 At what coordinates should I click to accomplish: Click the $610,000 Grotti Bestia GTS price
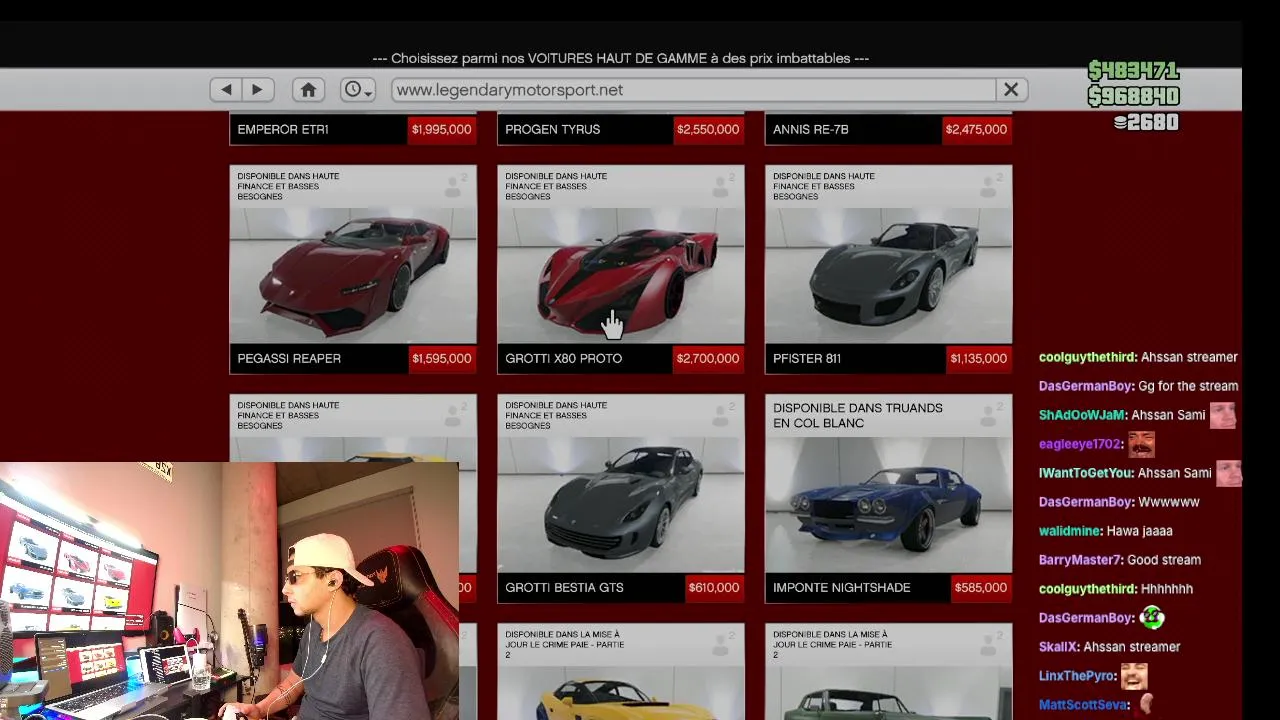pyautogui.click(x=714, y=587)
